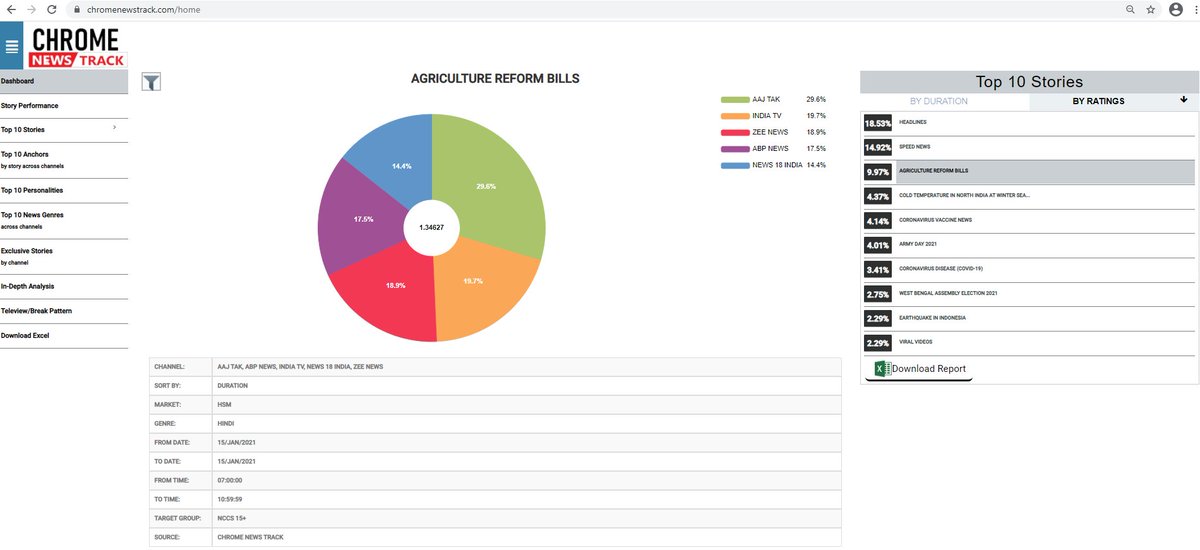1200x550 pixels.
Task: Bookmark page with the star icon
Action: pyautogui.click(x=1151, y=9)
